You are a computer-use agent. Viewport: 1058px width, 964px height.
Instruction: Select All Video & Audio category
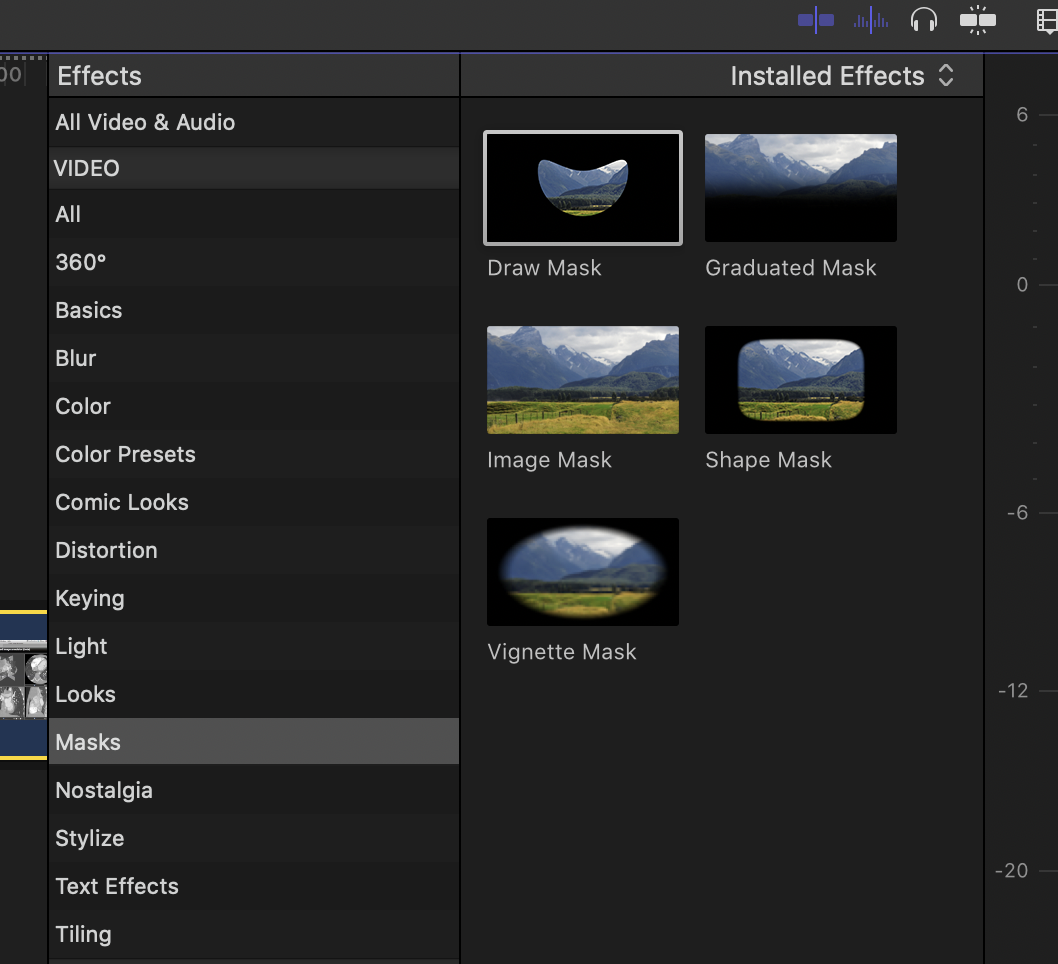pos(254,122)
